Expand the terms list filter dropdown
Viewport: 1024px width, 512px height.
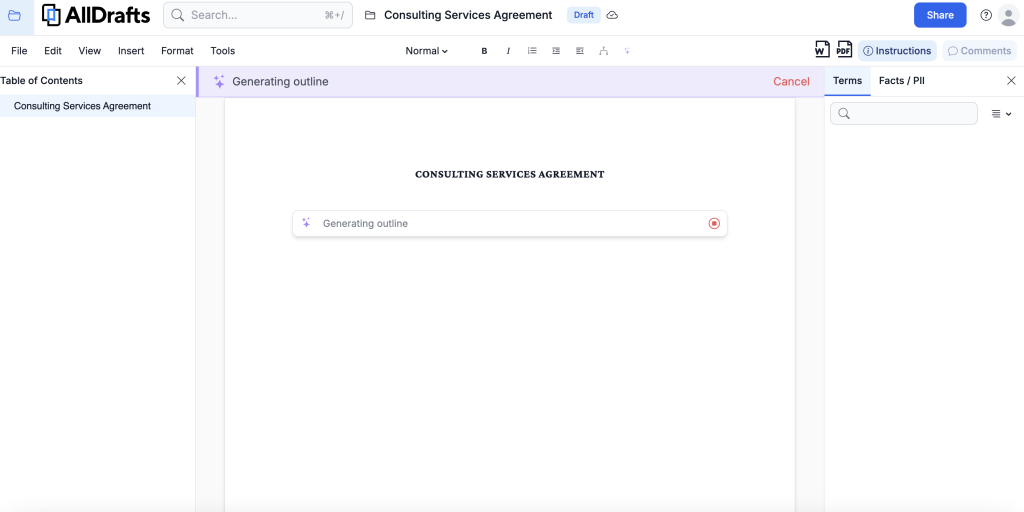(x=1001, y=114)
